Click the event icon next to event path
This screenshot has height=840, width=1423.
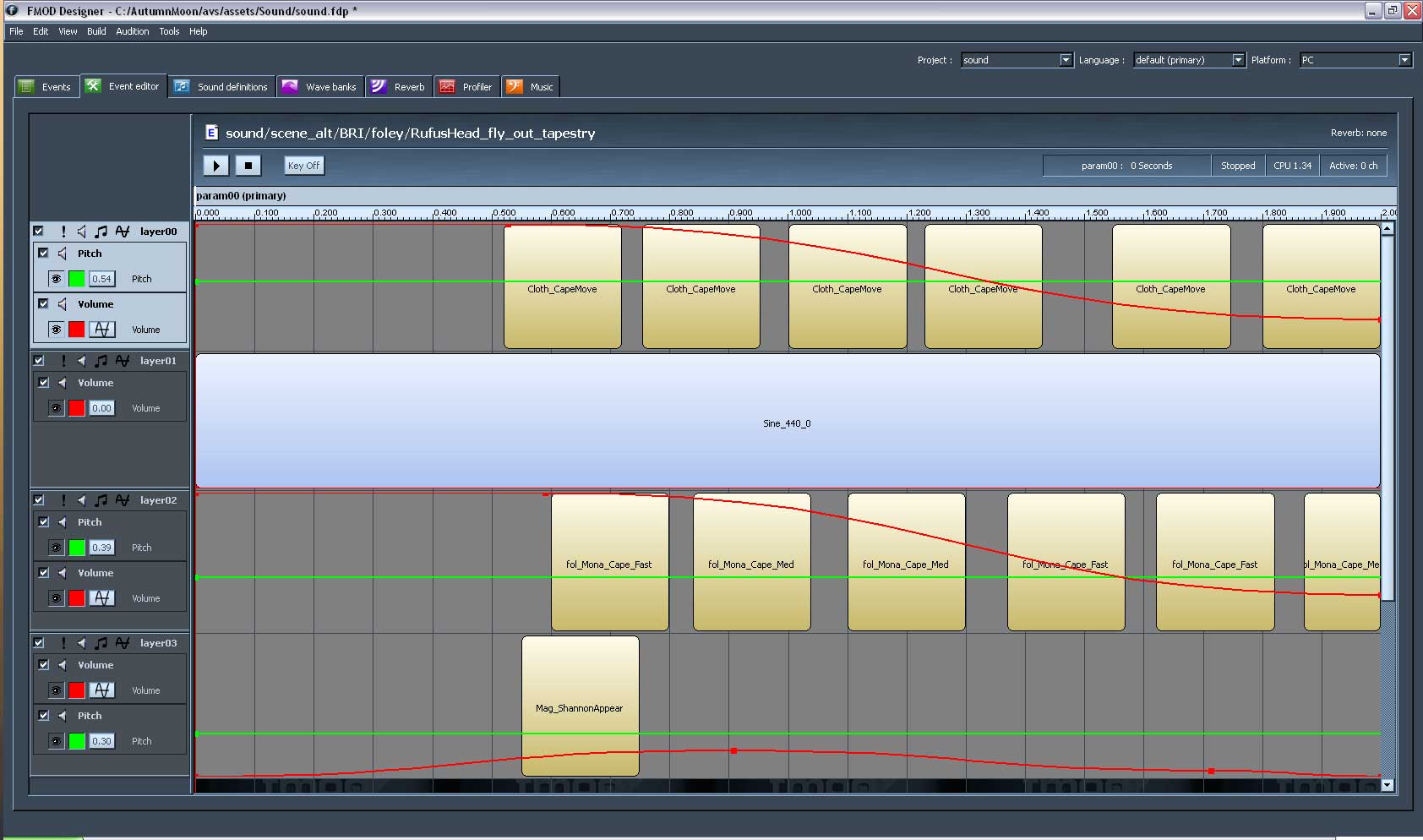click(x=212, y=133)
